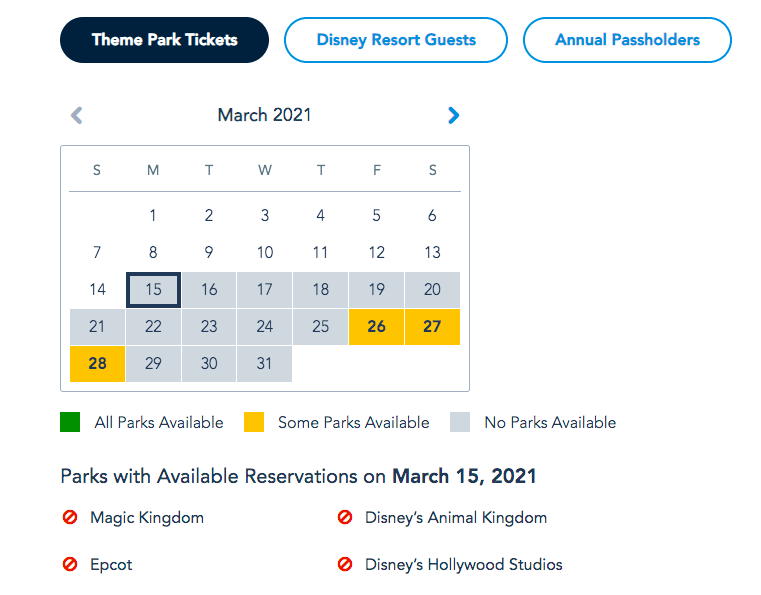Click gray No Parks Available swatch

pos(460,422)
